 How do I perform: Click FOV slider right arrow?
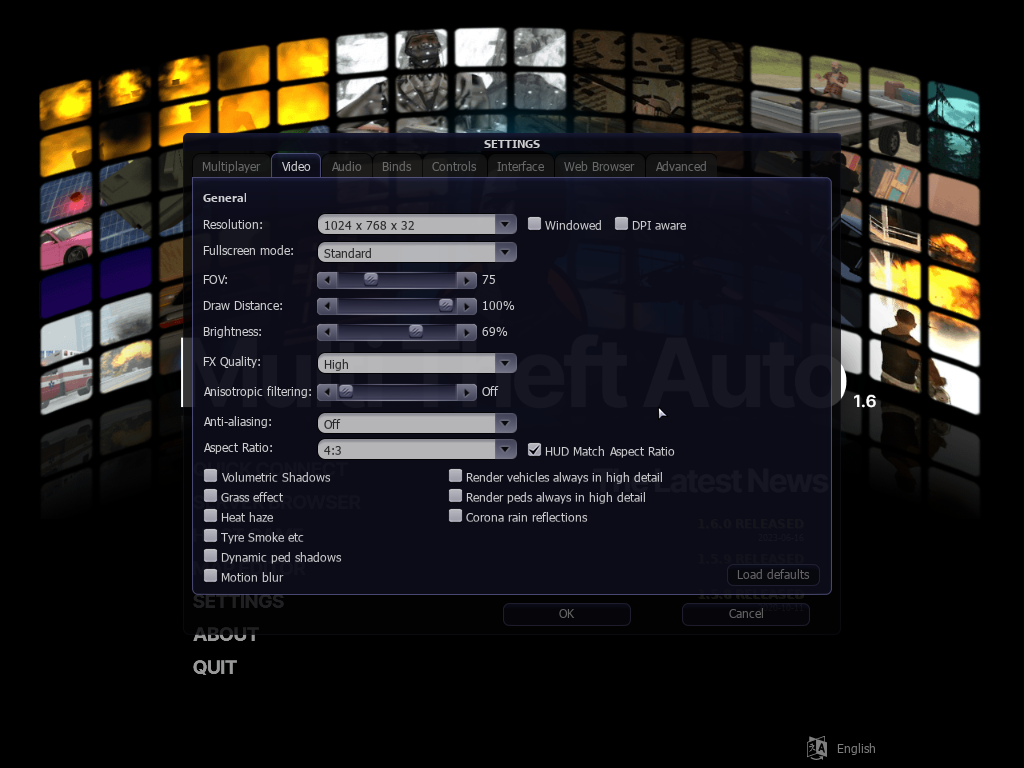click(x=466, y=280)
